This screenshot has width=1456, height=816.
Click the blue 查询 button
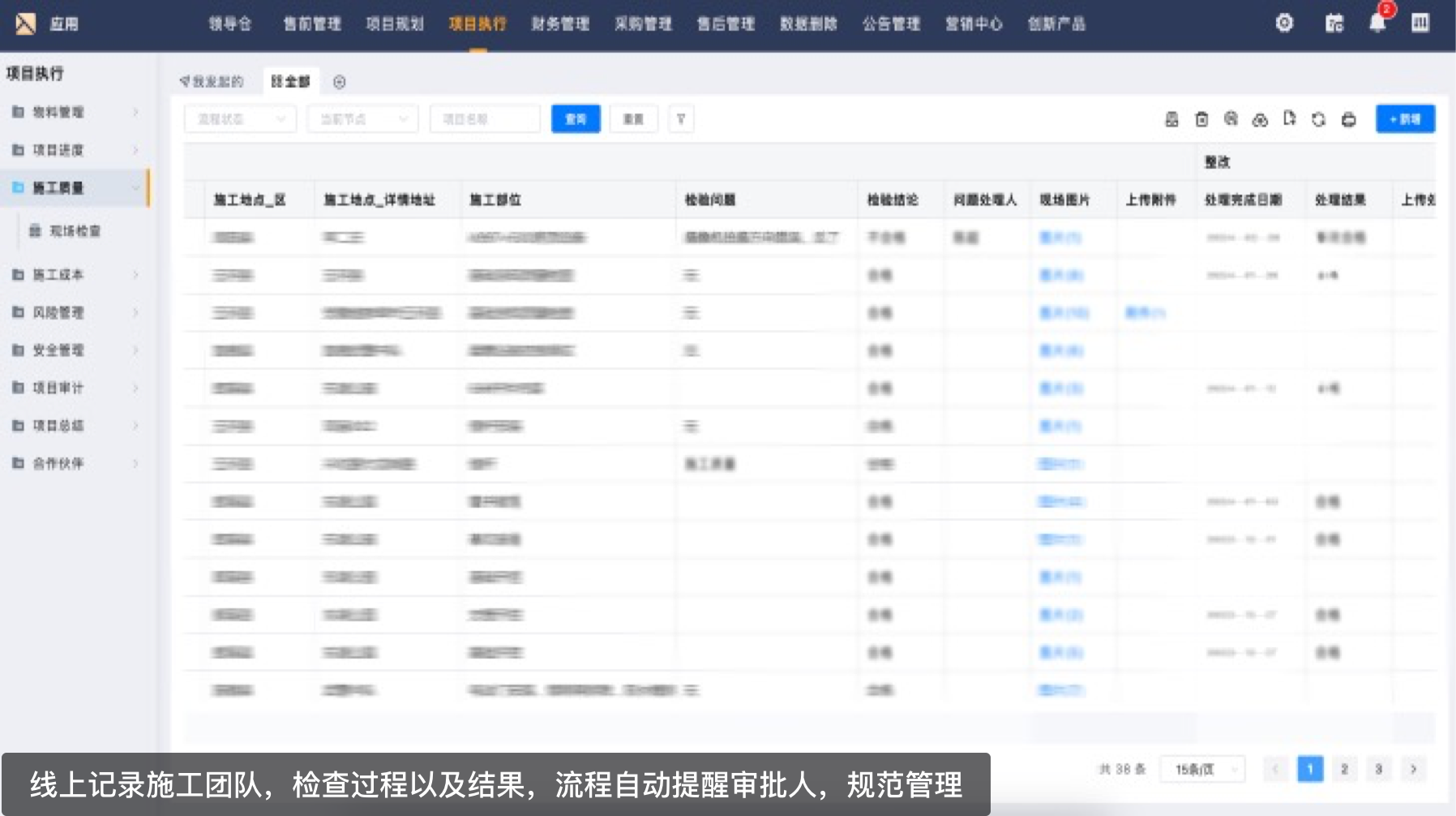[x=576, y=119]
